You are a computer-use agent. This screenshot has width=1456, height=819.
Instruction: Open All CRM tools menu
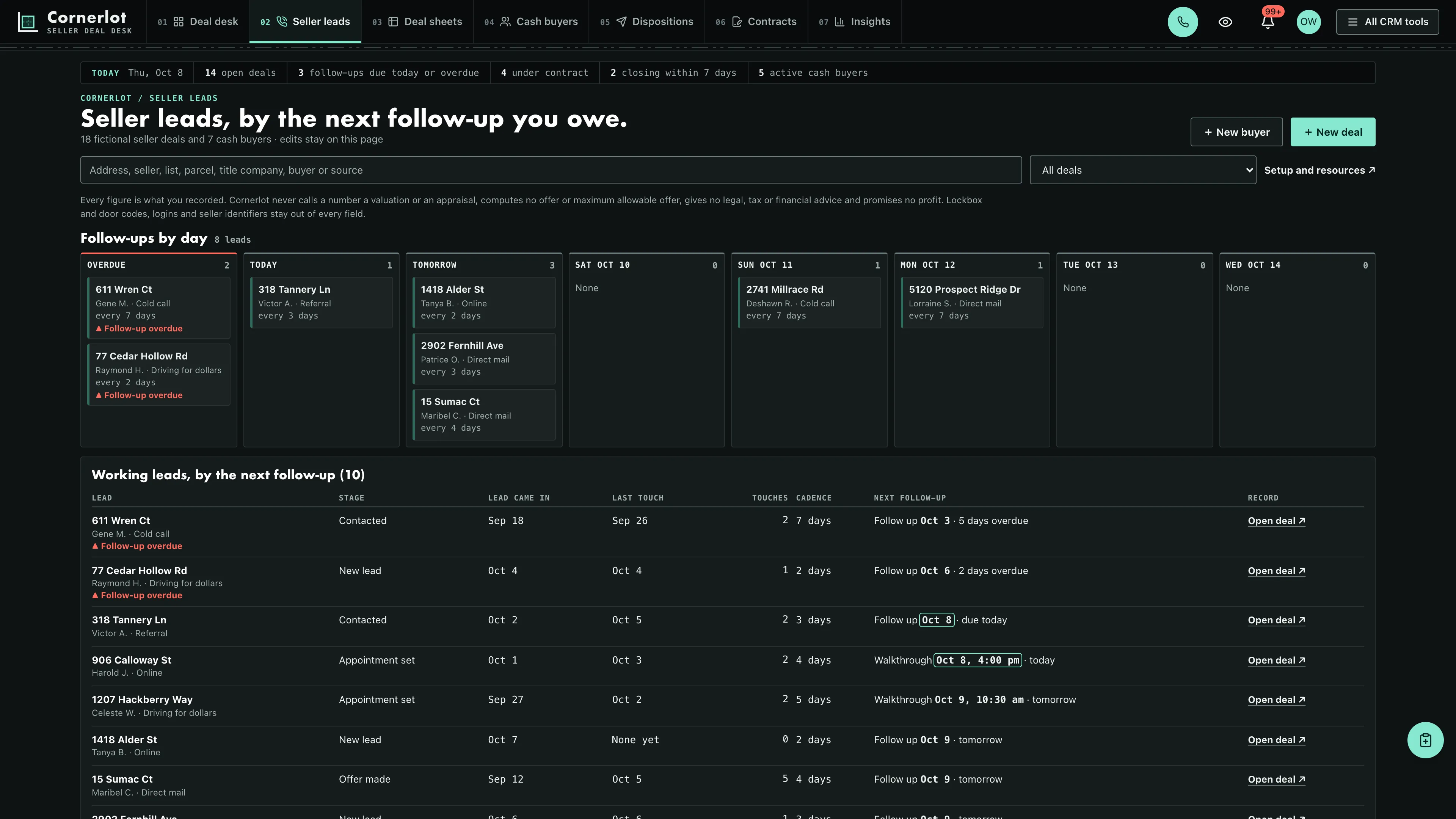pos(1387,22)
